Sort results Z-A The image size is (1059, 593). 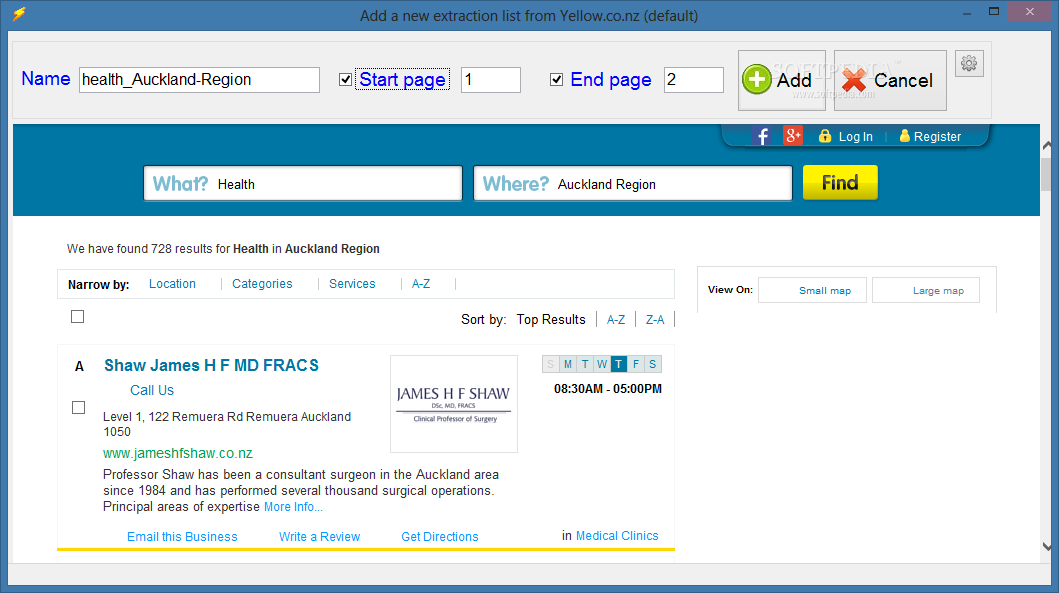click(655, 319)
